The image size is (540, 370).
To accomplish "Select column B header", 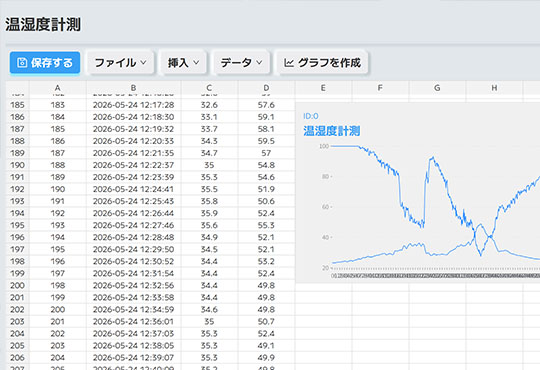I will [x=133, y=88].
